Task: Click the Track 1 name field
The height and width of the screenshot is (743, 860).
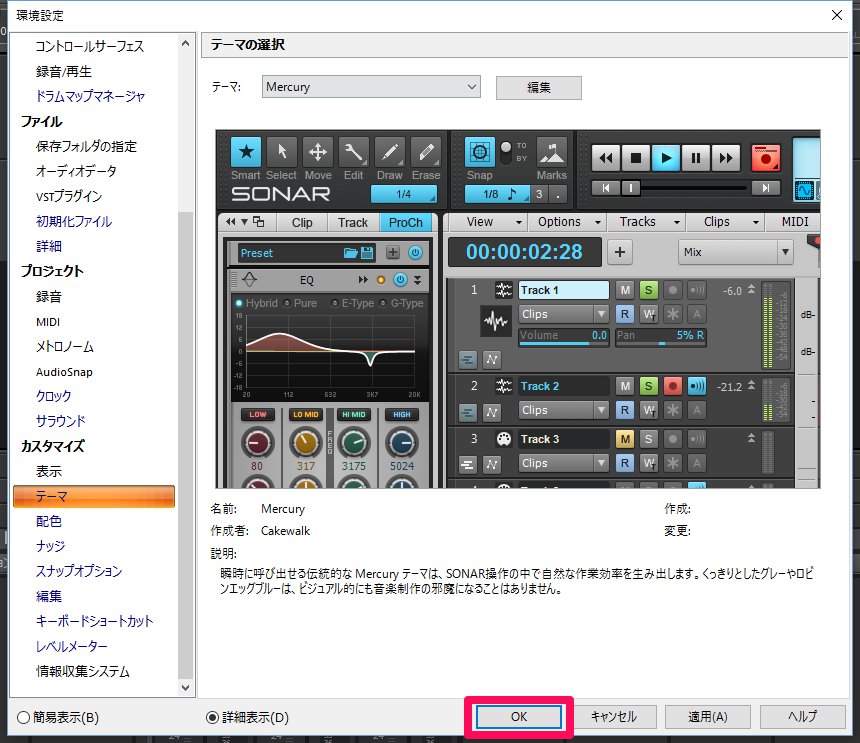Action: (564, 290)
